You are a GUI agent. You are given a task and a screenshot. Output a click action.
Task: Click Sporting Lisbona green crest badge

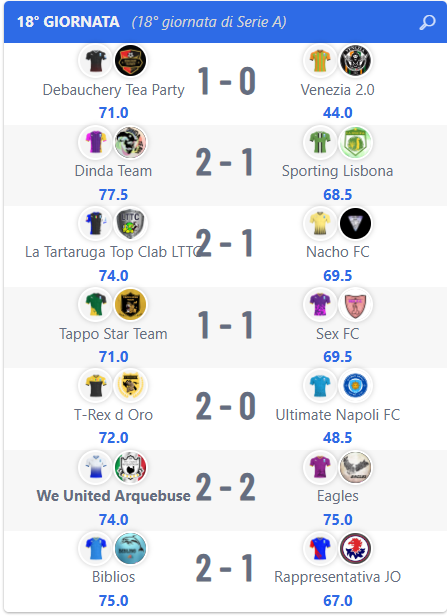(355, 142)
